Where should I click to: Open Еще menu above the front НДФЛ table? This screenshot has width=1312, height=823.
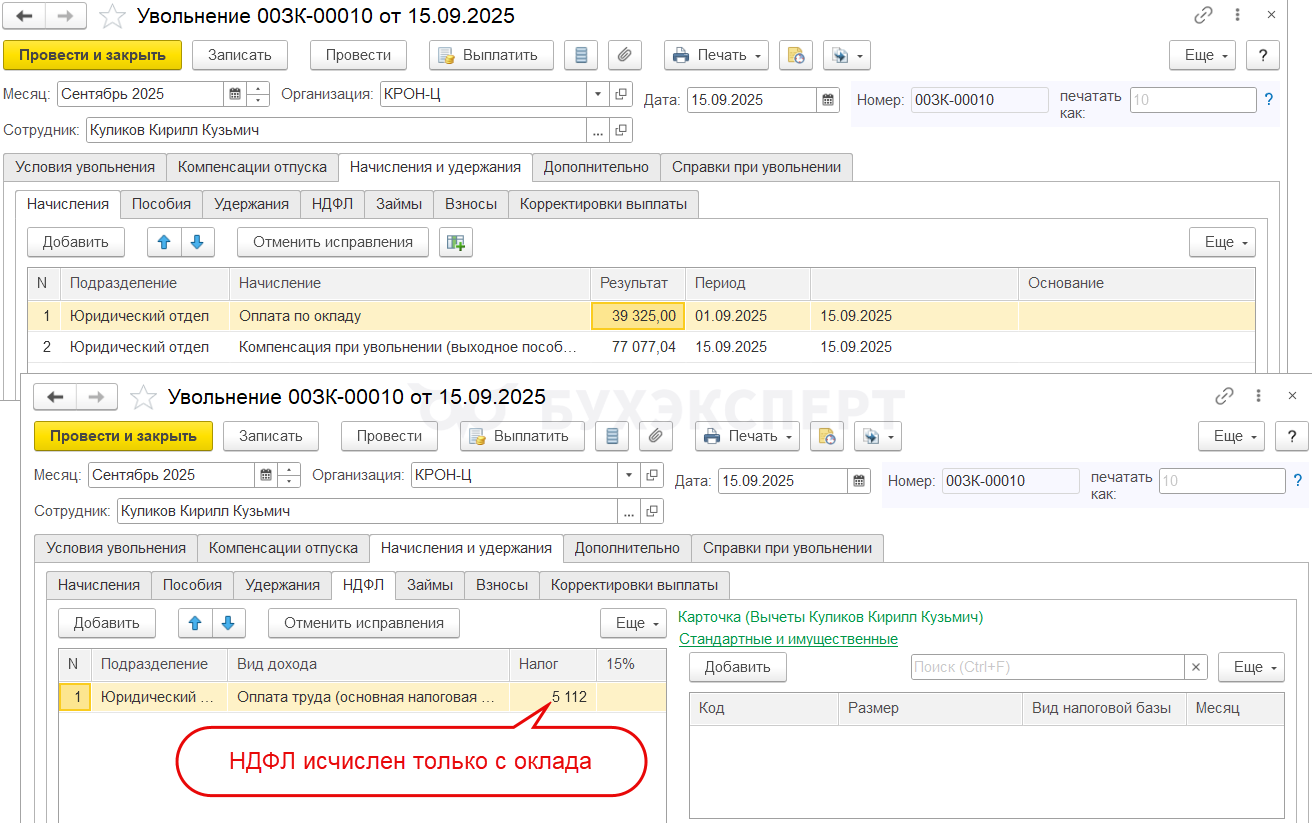633,623
